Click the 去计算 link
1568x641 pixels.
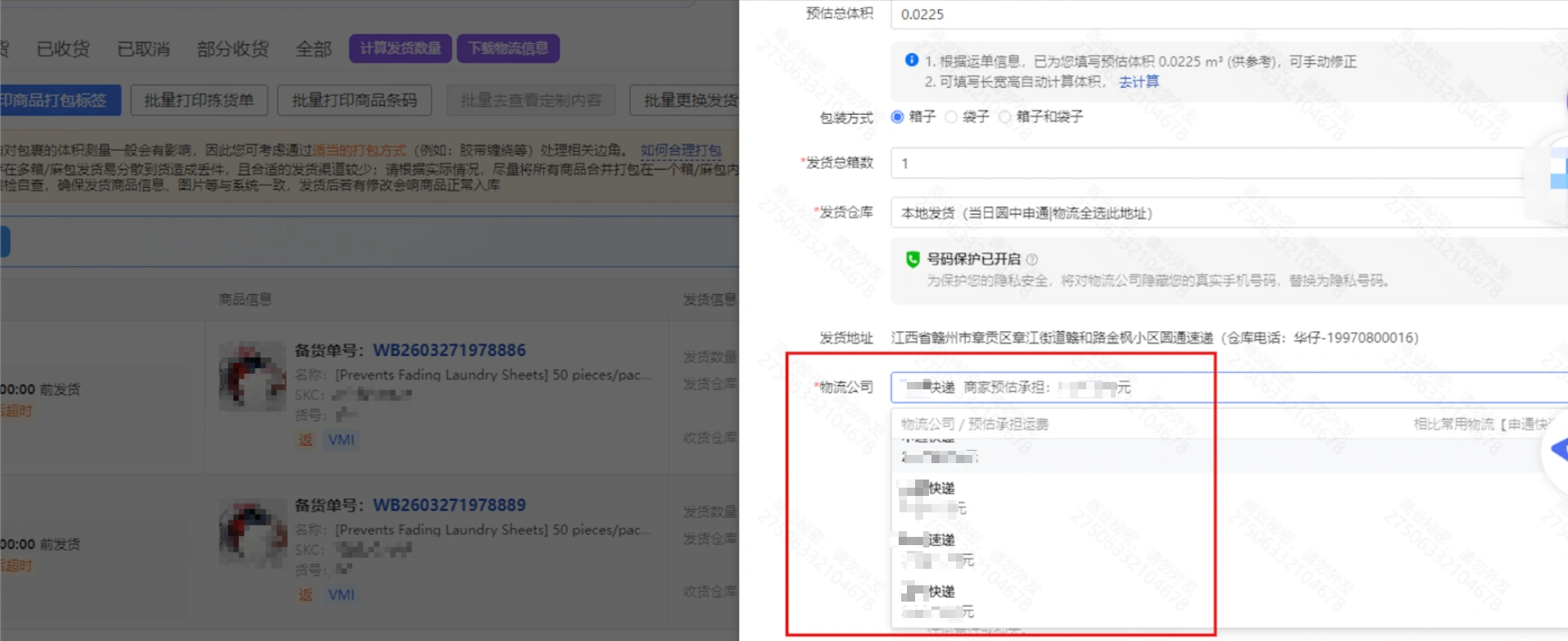(x=1139, y=81)
